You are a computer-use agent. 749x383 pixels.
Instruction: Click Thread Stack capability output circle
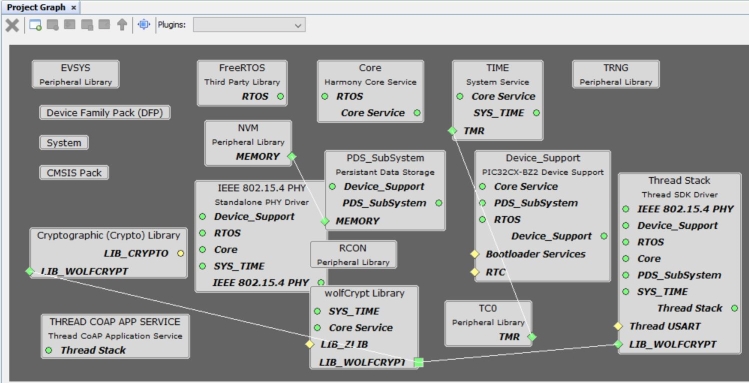(x=735, y=308)
